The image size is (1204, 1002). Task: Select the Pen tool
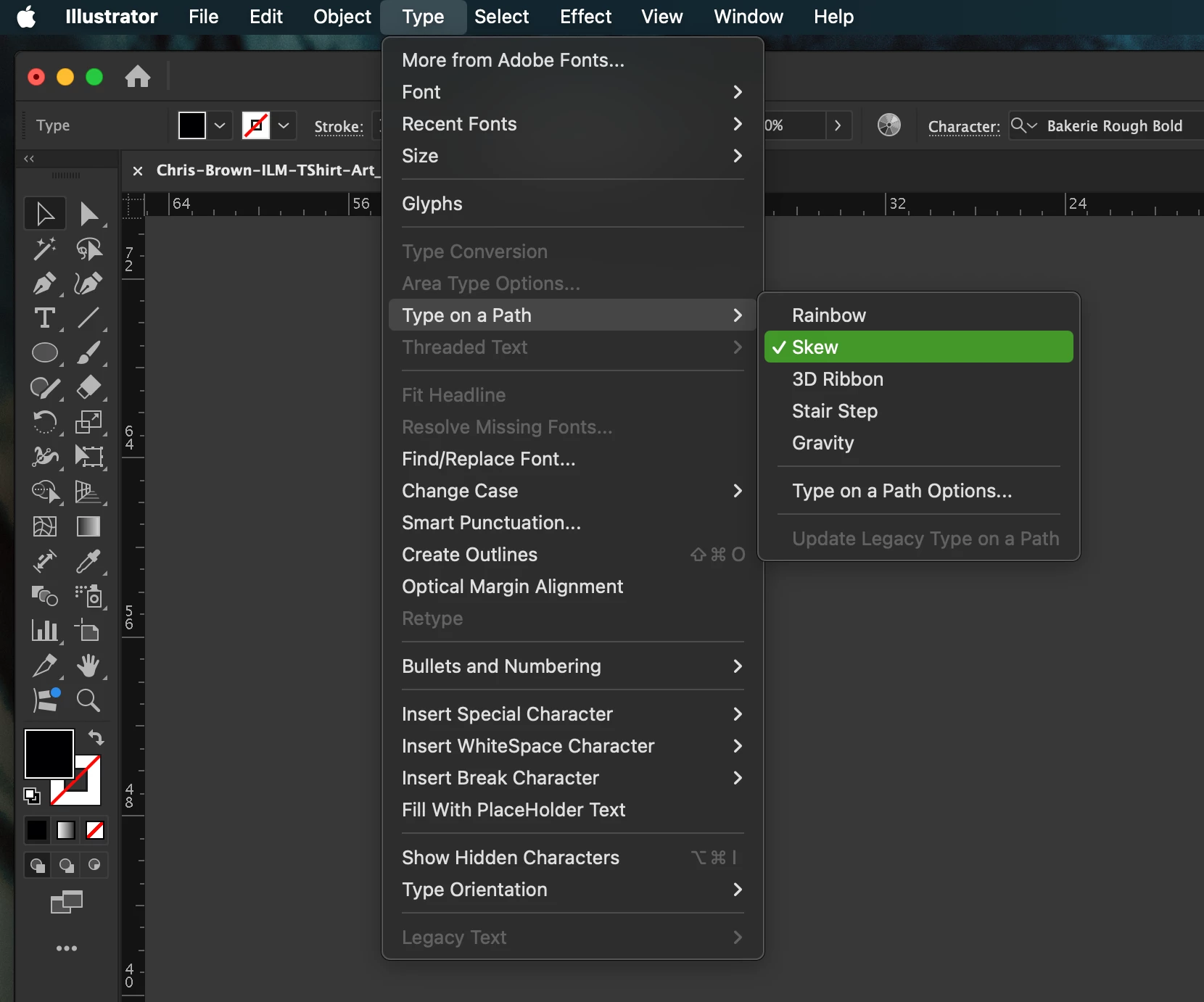tap(45, 283)
